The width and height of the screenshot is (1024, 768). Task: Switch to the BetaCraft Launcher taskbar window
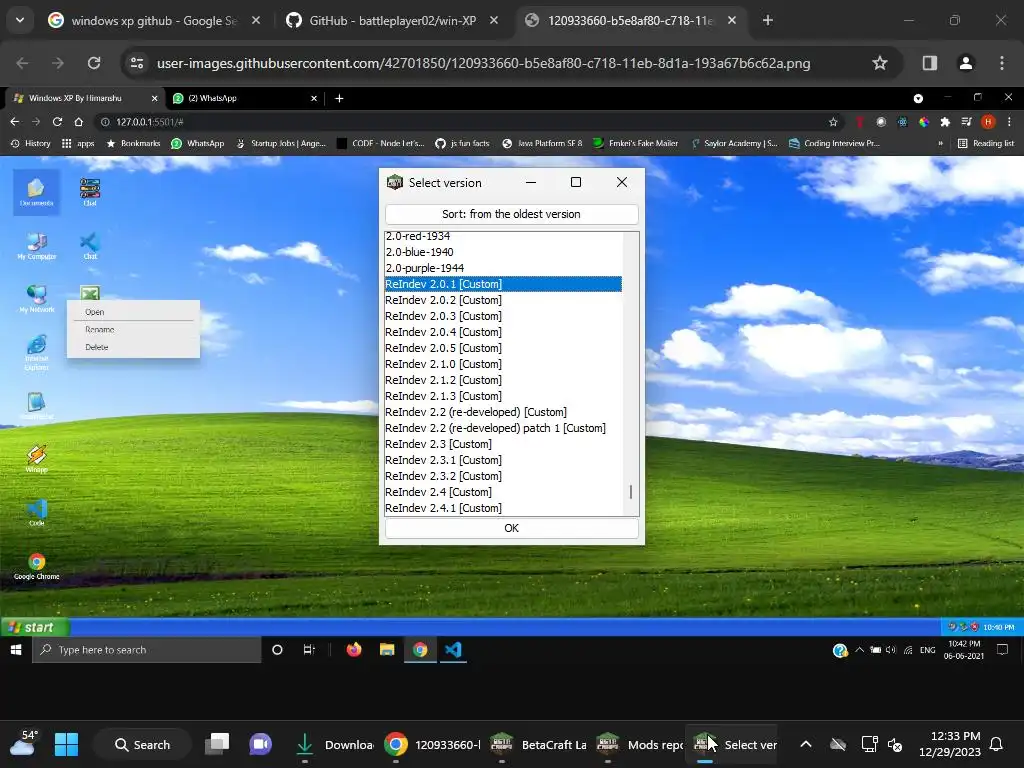(x=538, y=744)
